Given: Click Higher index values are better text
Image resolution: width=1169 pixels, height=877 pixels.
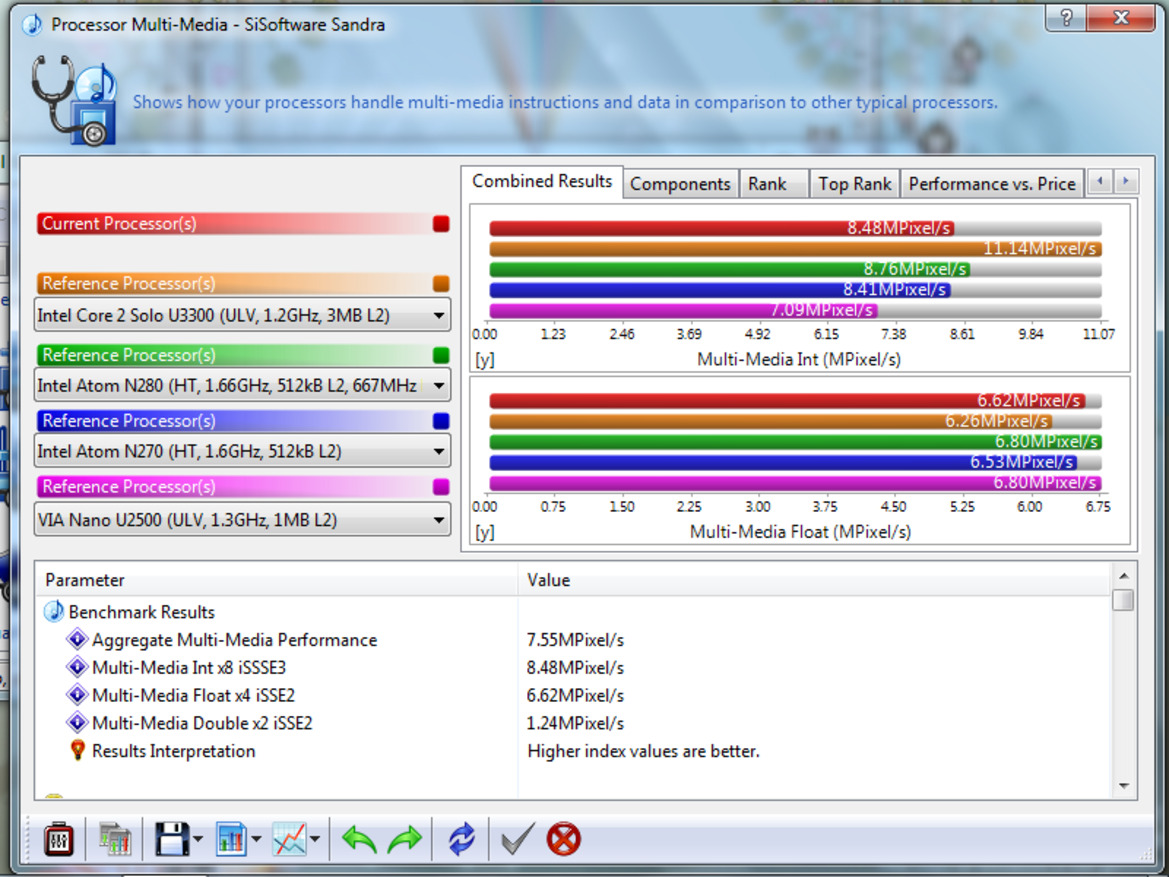Looking at the screenshot, I should click(x=643, y=751).
